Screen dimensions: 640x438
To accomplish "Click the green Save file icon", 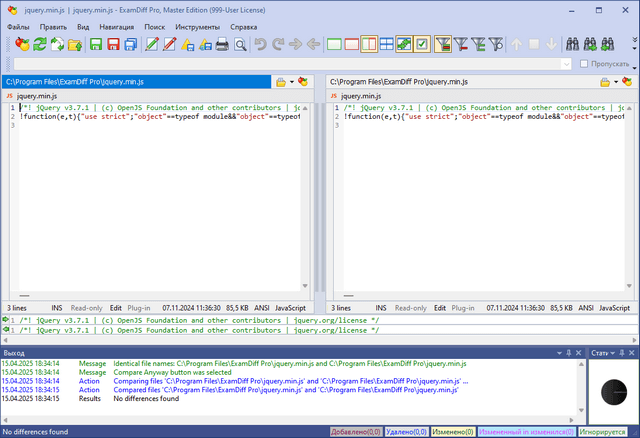I will point(96,44).
